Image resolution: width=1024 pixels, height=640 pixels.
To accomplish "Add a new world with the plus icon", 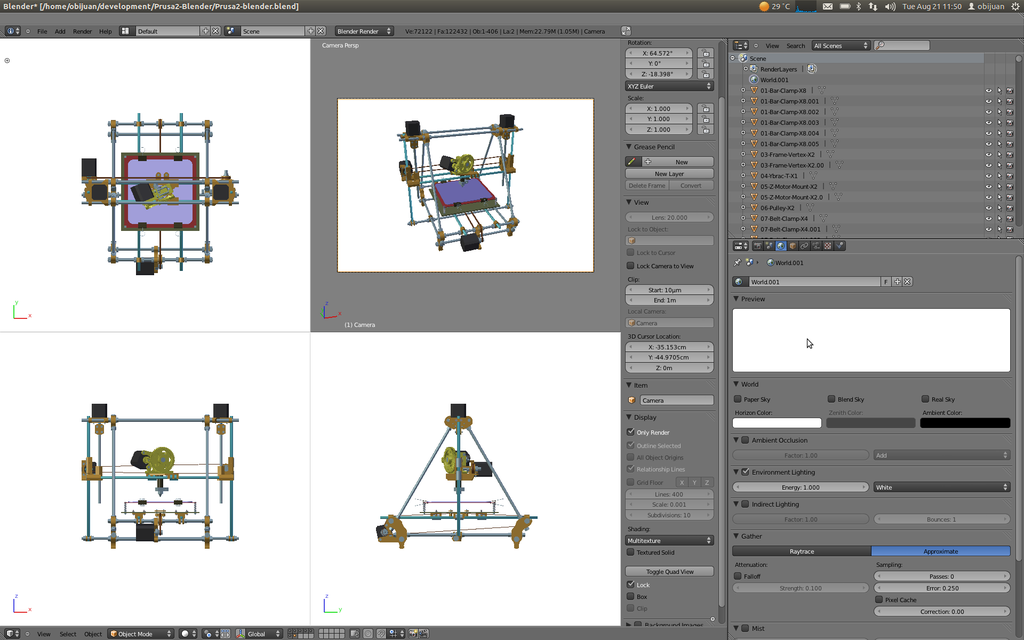I will click(x=896, y=282).
